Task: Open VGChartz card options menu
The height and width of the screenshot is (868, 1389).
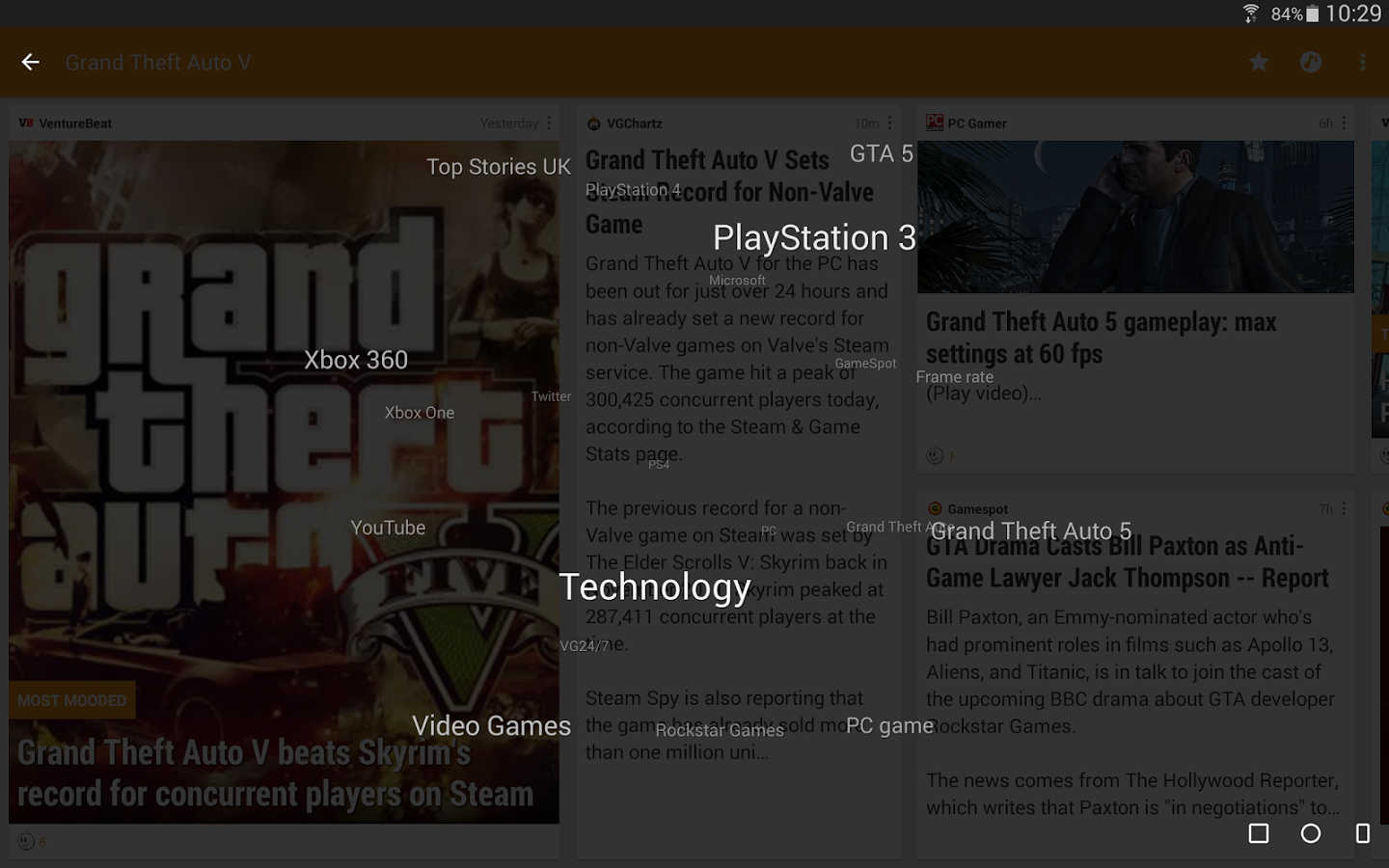Action: click(x=889, y=123)
